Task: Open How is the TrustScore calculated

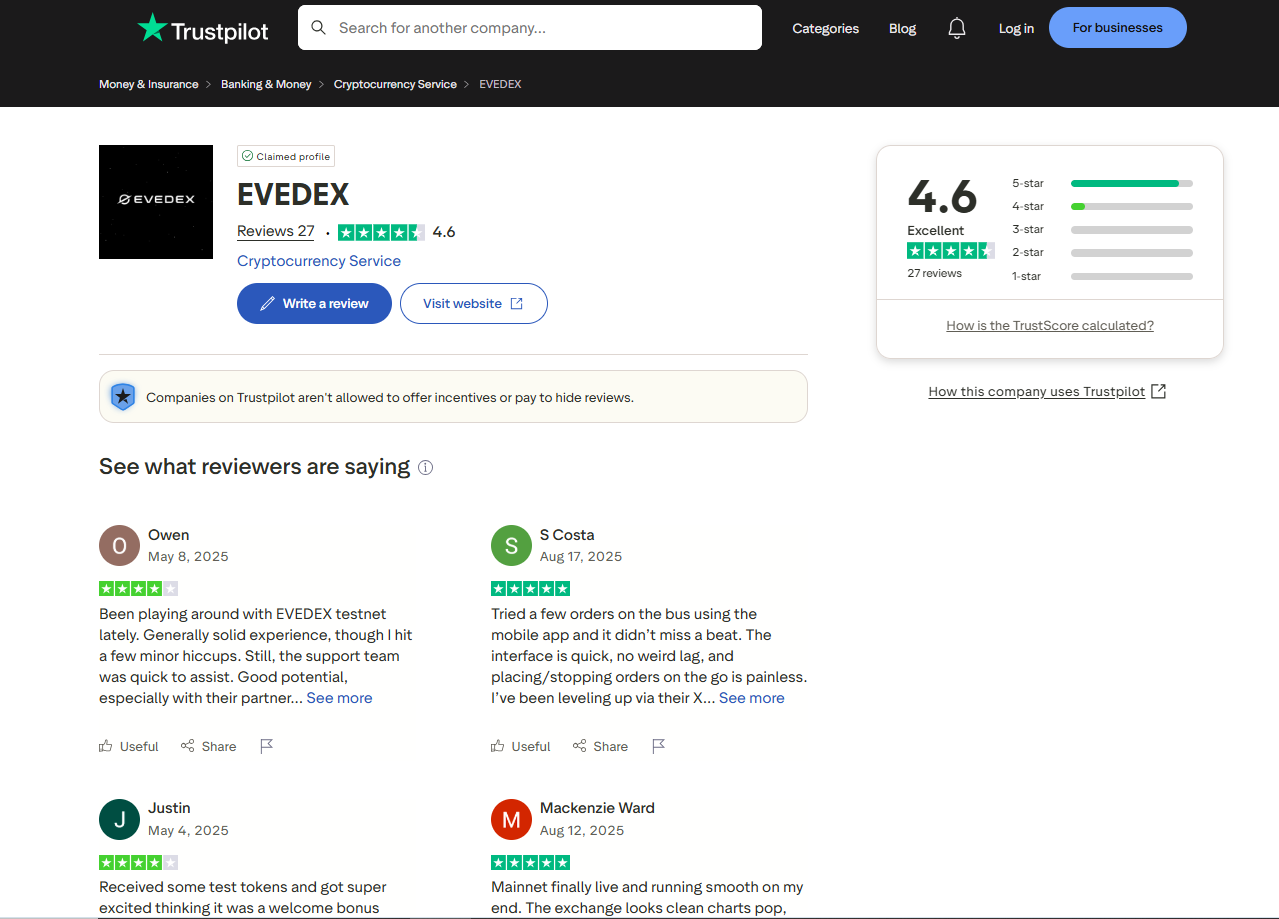Action: (1049, 325)
